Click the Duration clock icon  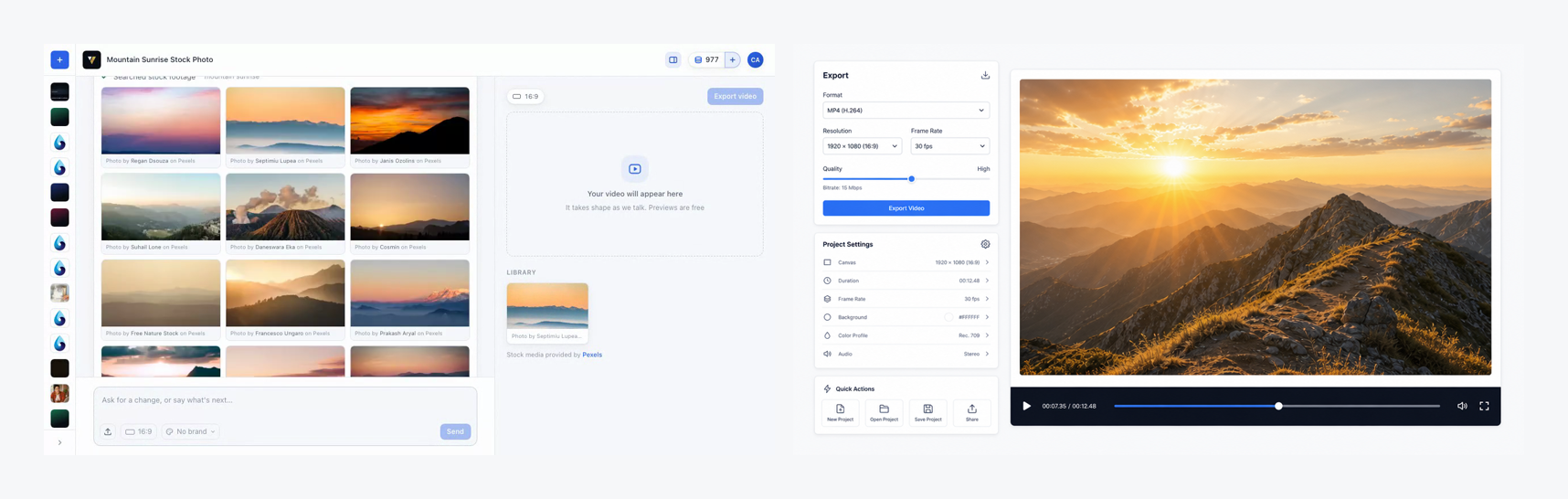pyautogui.click(x=827, y=281)
